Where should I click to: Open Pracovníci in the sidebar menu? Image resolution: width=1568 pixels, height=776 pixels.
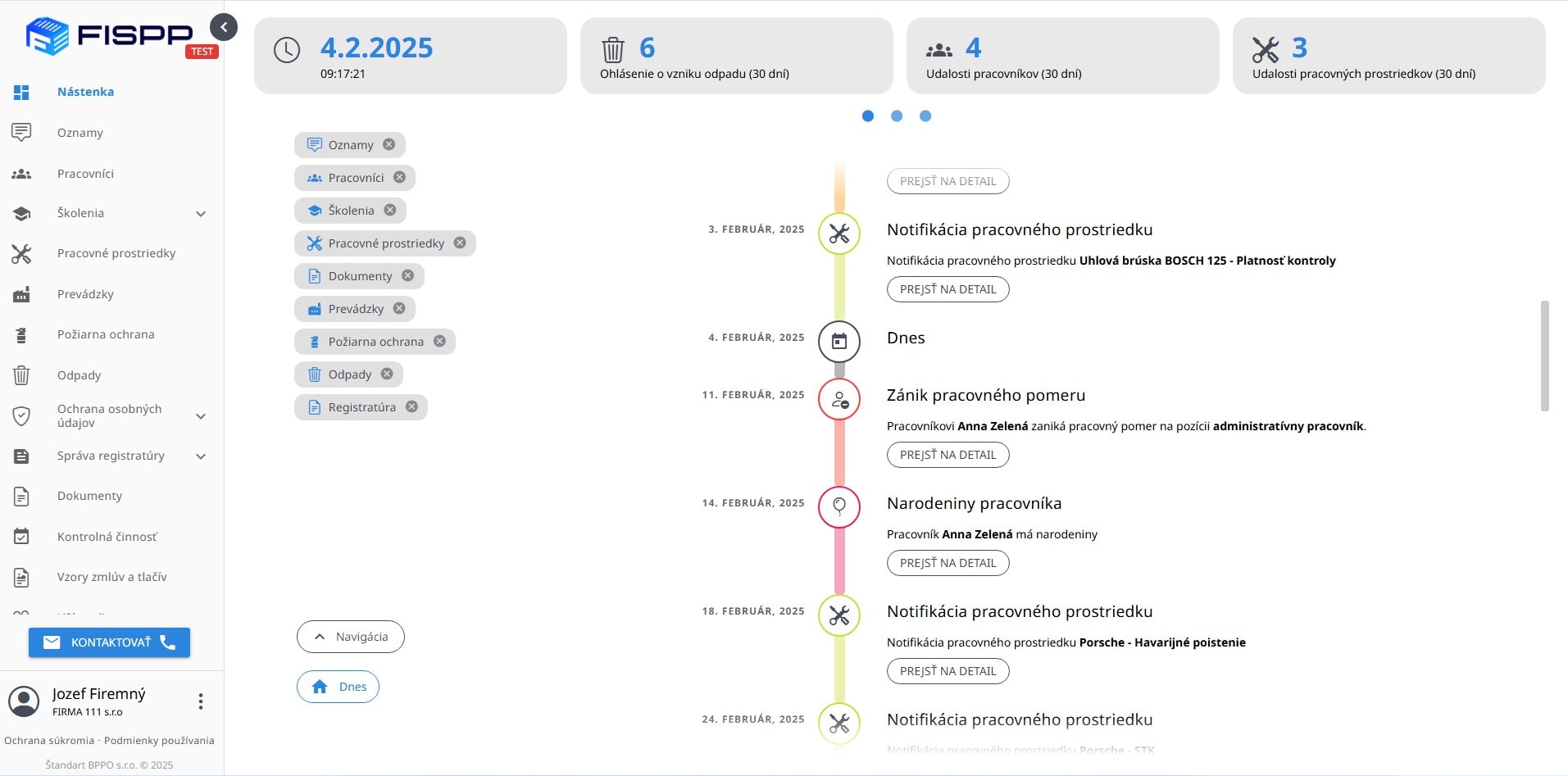pyautogui.click(x=85, y=174)
